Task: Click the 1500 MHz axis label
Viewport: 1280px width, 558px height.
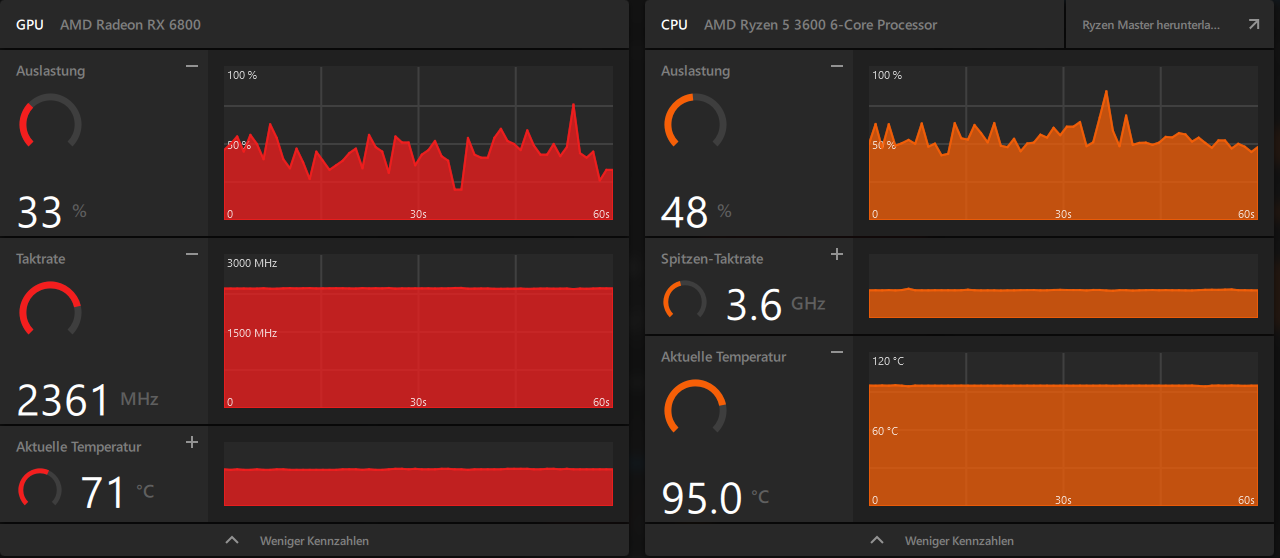Action: 252,333
